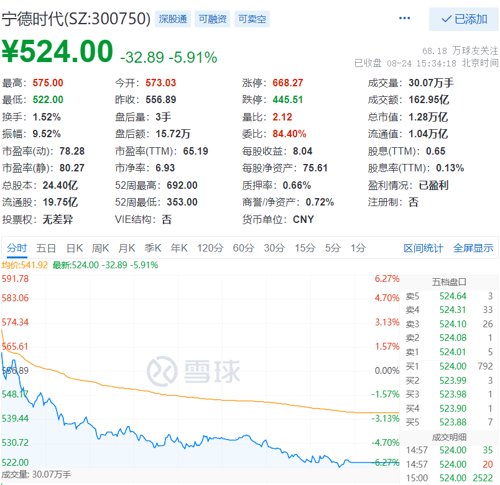Click the 换手 value 1.52%
Screen dimensions: 500x485
[x=47, y=117]
